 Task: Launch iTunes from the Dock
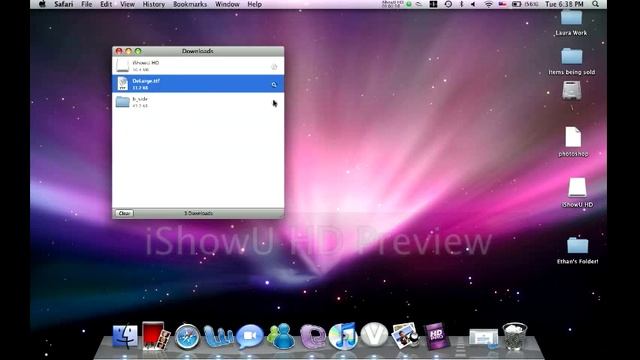(x=343, y=336)
